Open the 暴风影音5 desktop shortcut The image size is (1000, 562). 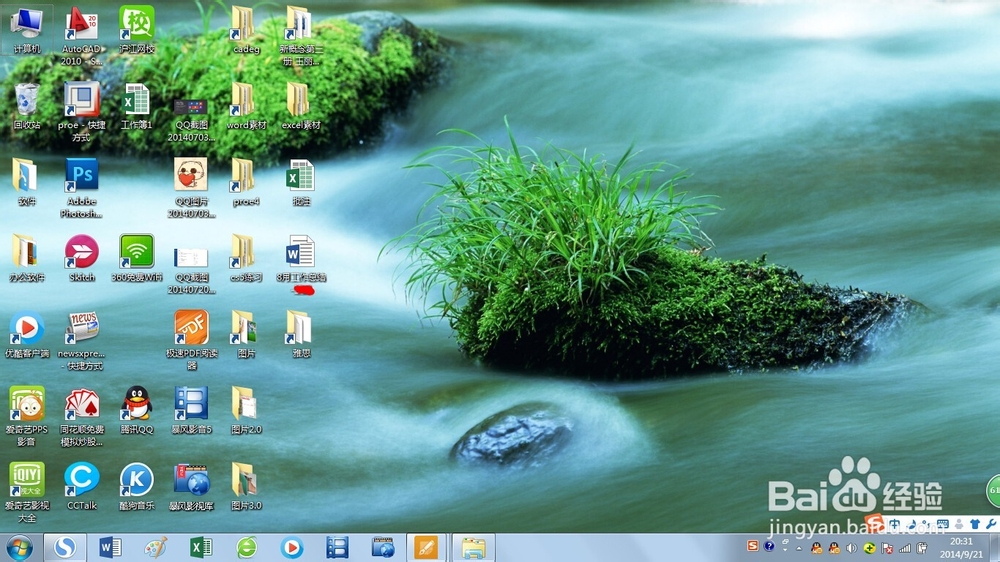(x=191, y=410)
